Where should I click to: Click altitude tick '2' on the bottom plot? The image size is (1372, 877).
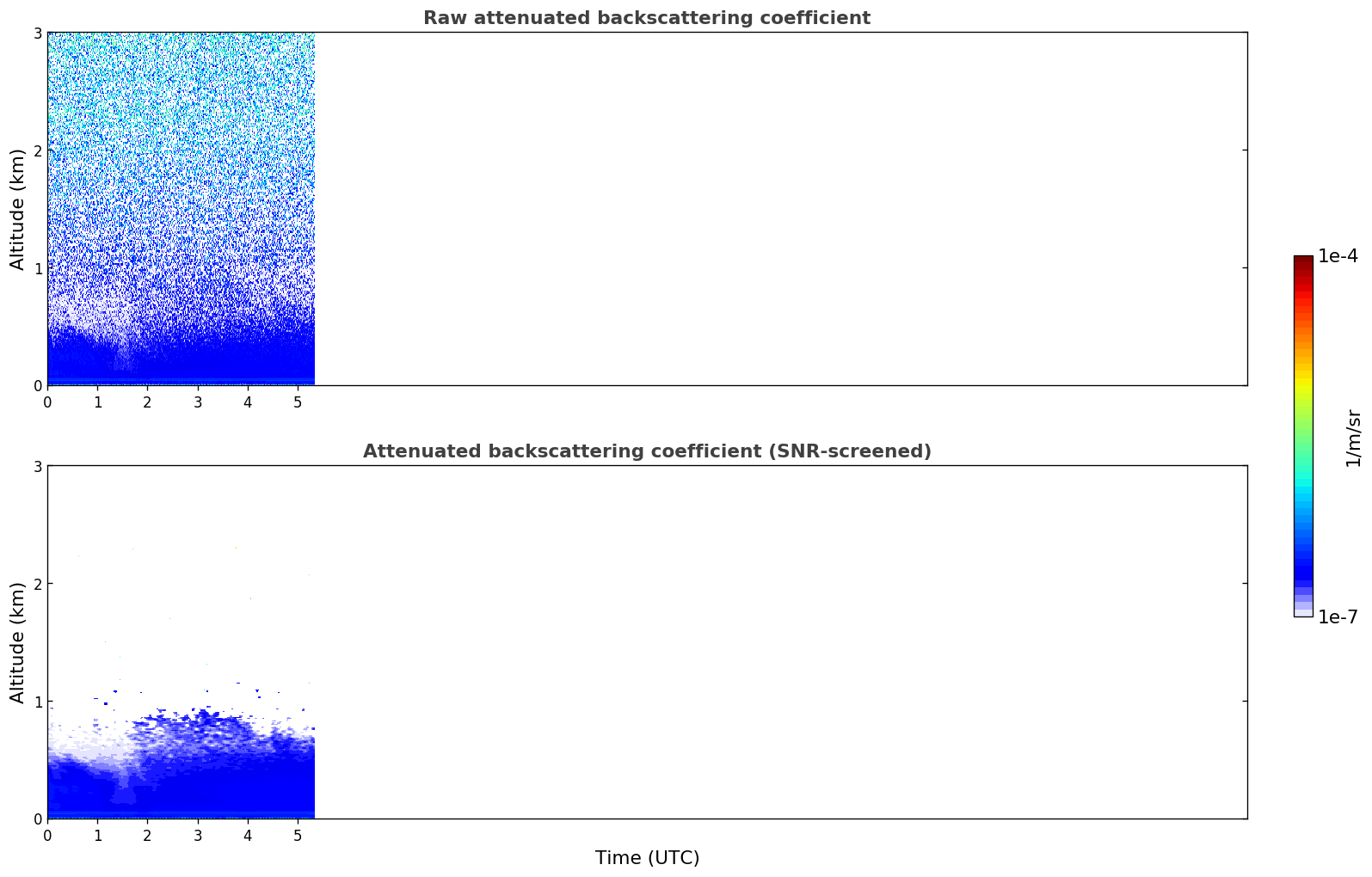(x=38, y=584)
